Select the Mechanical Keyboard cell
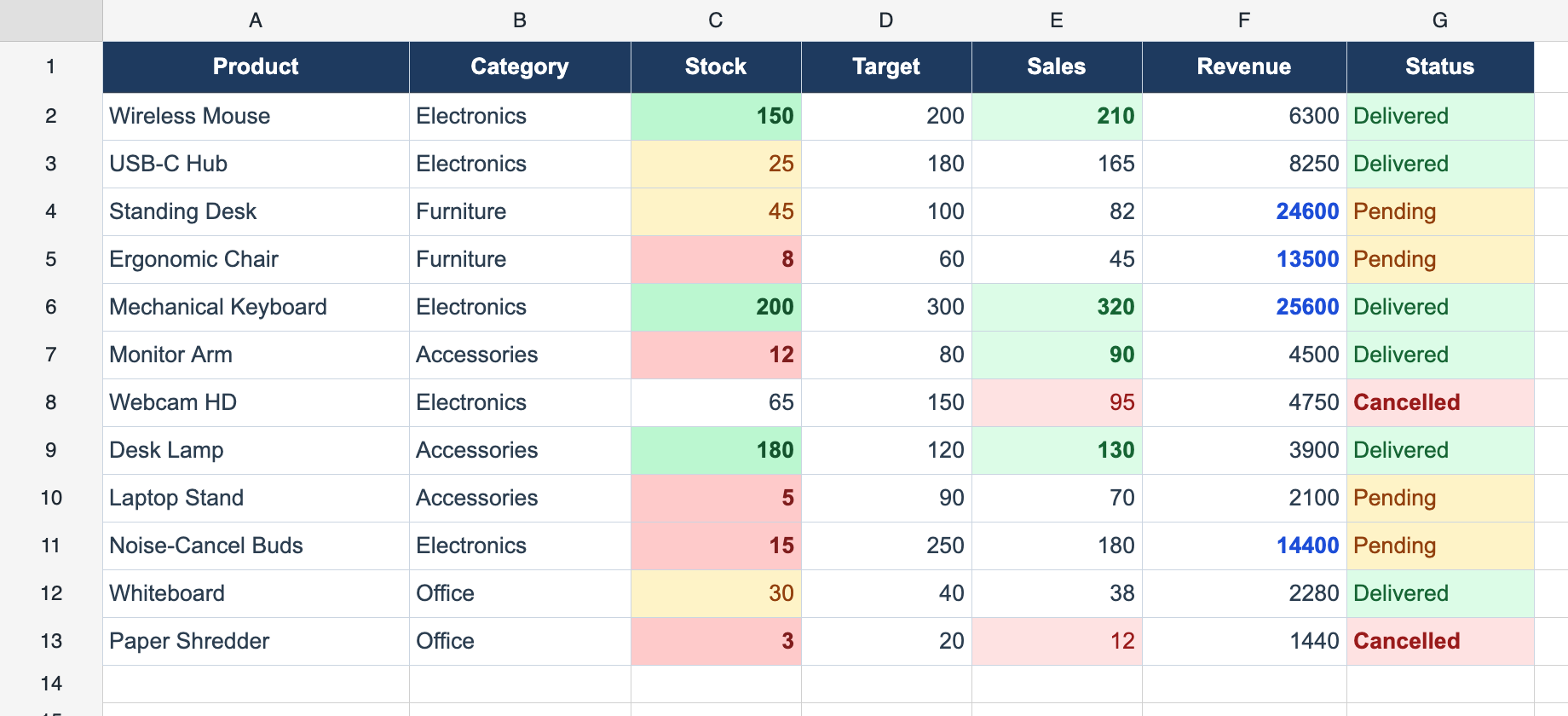The width and height of the screenshot is (1568, 716). [x=256, y=307]
